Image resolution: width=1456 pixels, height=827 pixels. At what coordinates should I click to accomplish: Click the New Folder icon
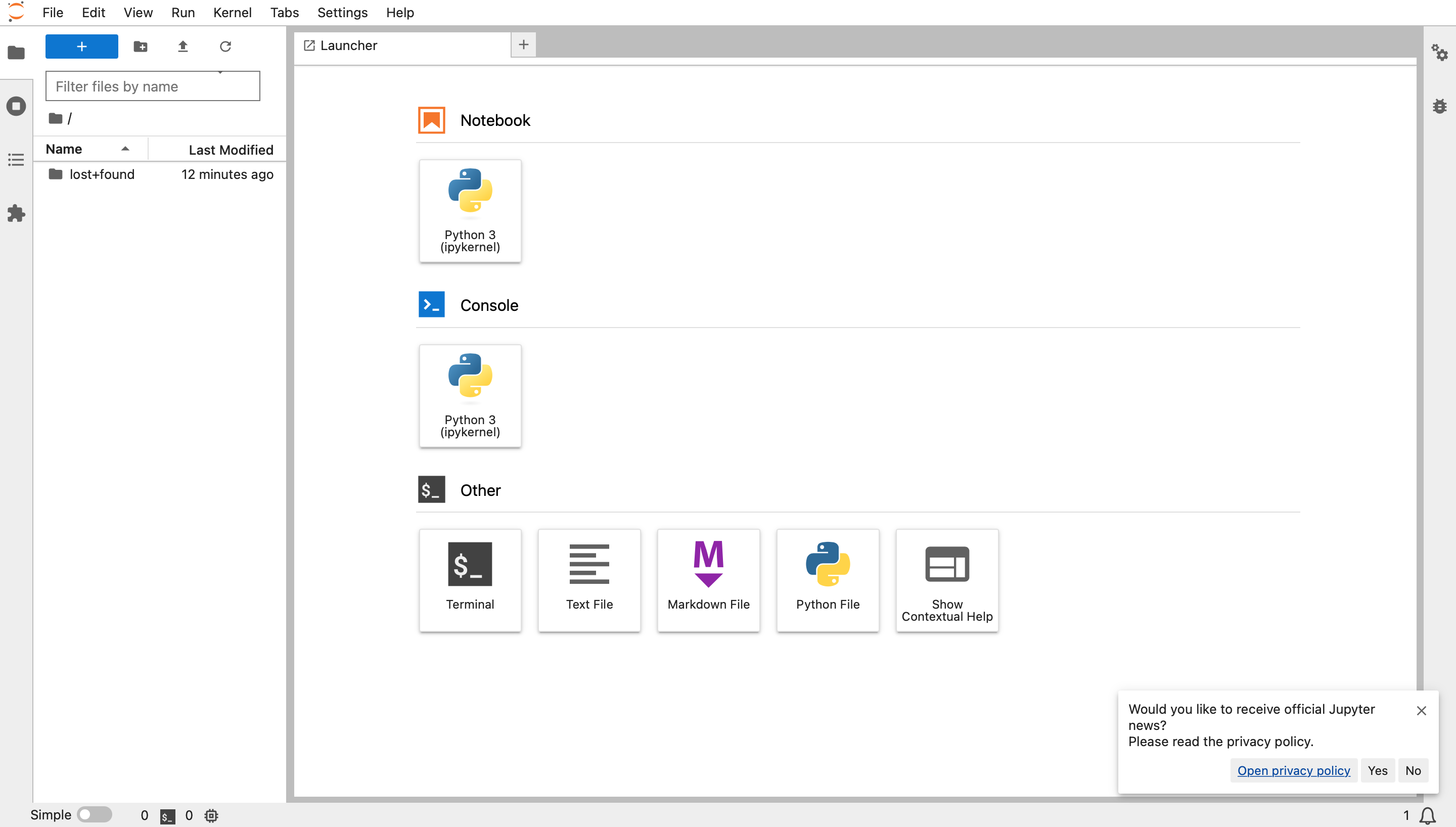tap(140, 47)
